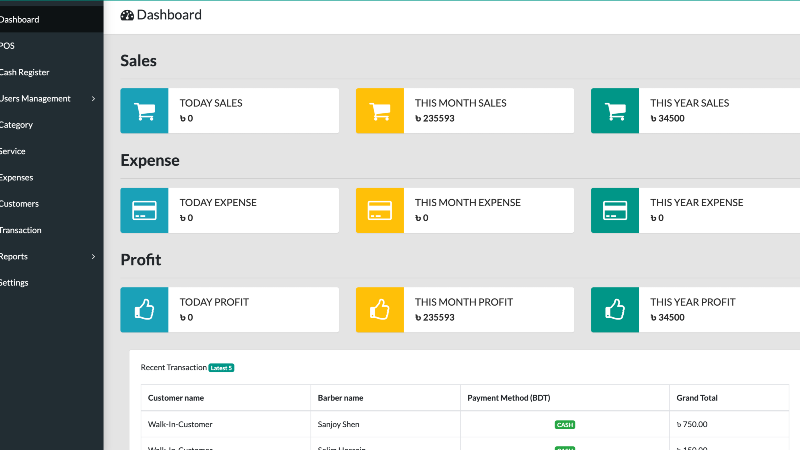
Task: Click the This Year Profit thumbs-up icon
Action: [x=615, y=310]
